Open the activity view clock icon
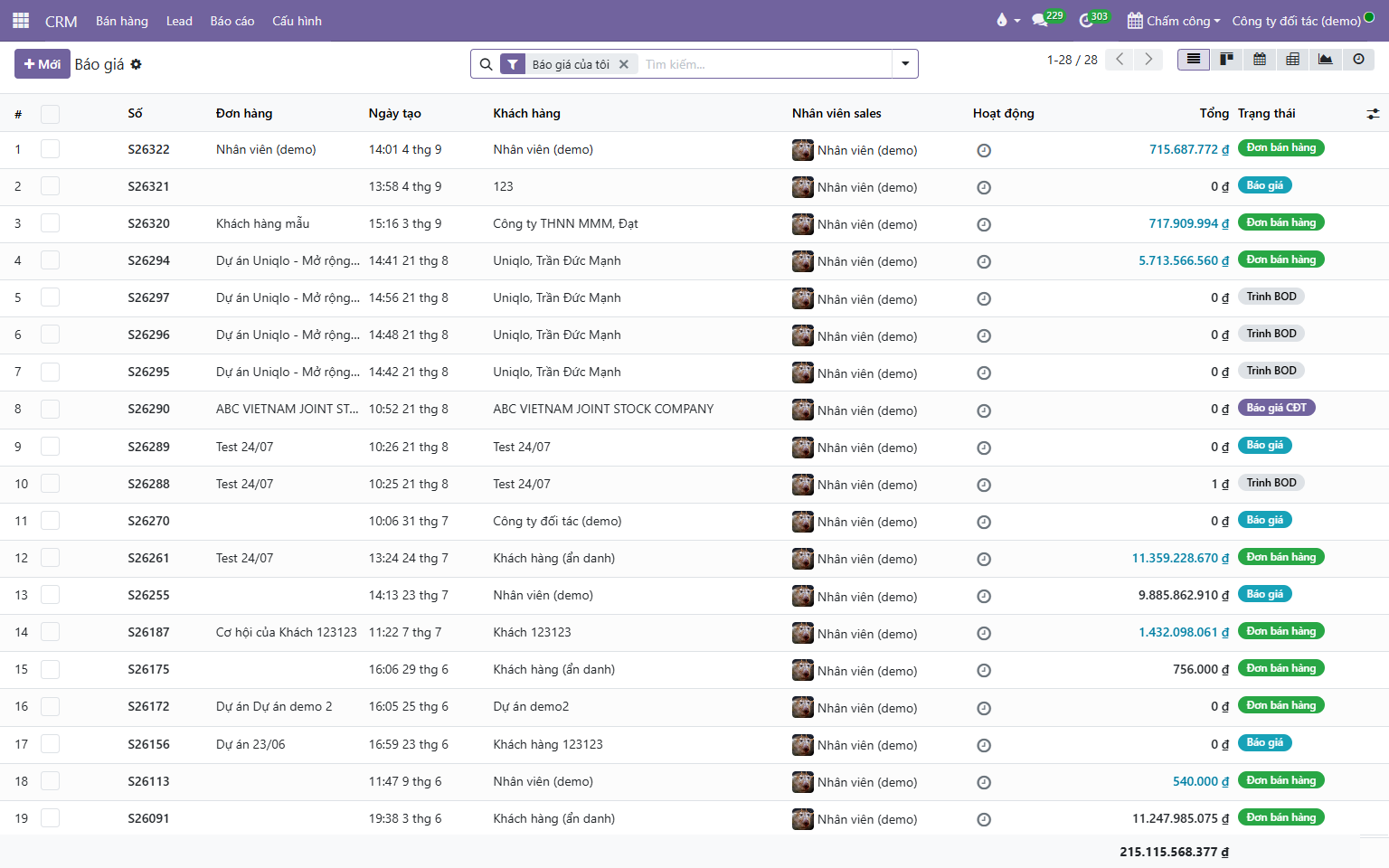Screen dimensions: 1389x868 tap(1358, 60)
